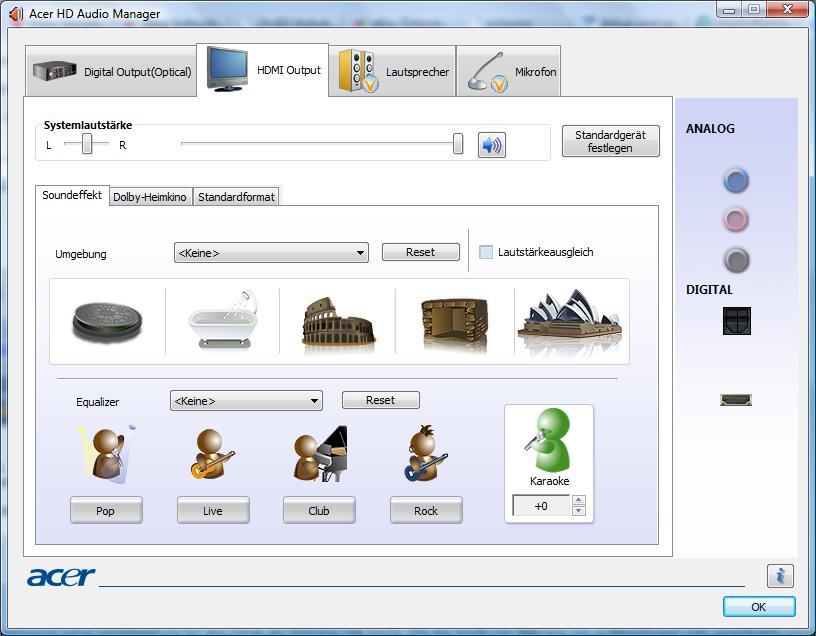Mute system volume with speaker icon
This screenshot has width=816, height=636.
[x=492, y=145]
